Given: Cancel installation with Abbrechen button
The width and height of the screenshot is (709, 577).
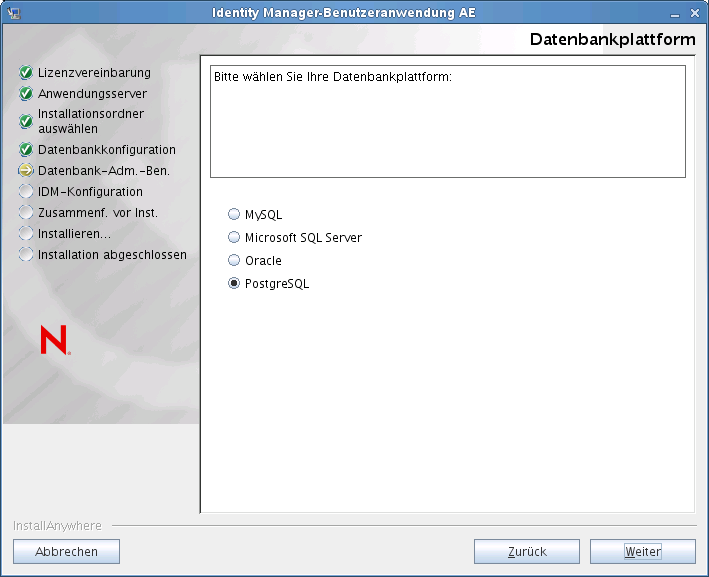Looking at the screenshot, I should click(66, 551).
